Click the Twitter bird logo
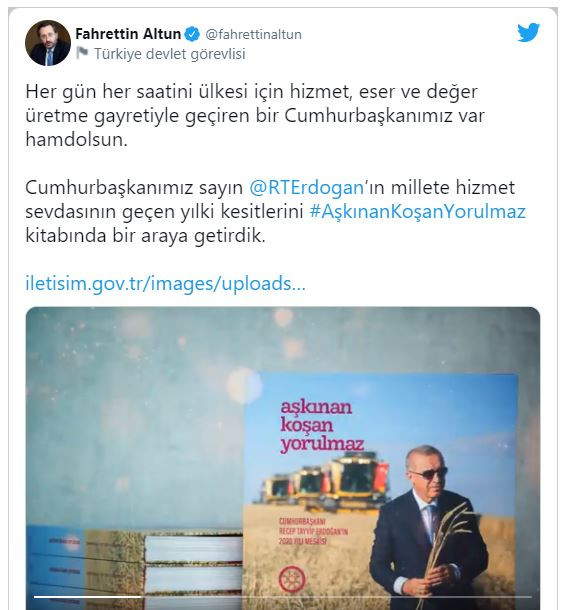This screenshot has height=610, width=567. pyautogui.click(x=528, y=32)
